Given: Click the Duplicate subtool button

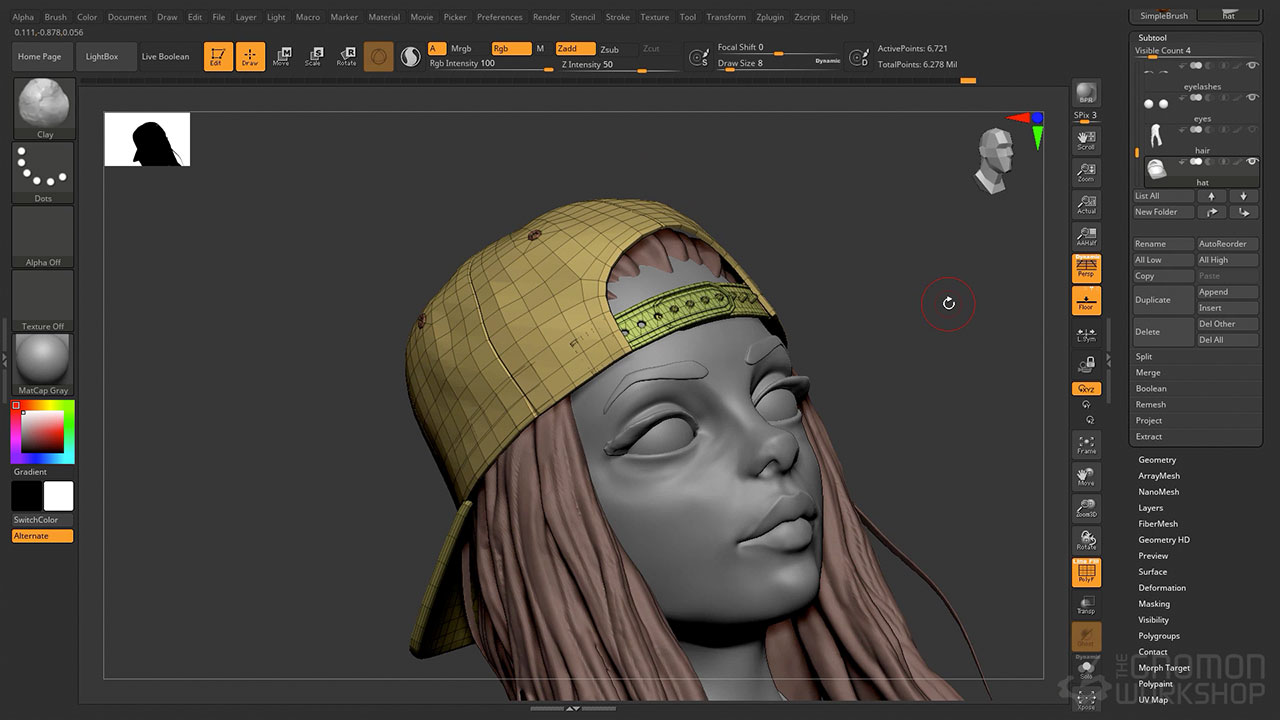Looking at the screenshot, I should tap(1163, 300).
